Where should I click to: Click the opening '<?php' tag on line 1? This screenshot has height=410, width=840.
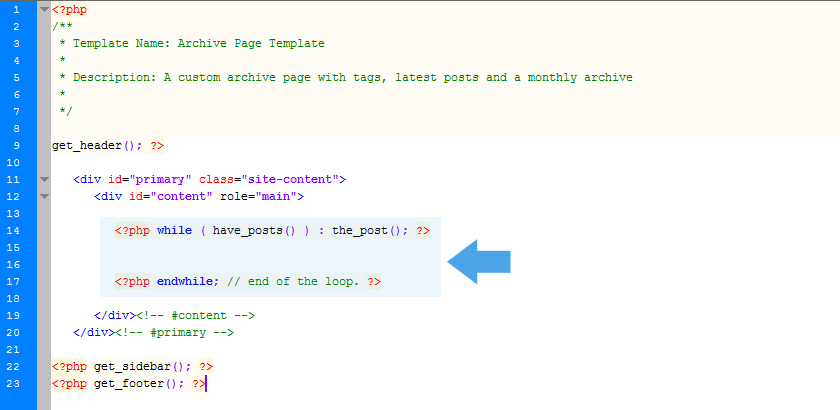click(x=69, y=10)
